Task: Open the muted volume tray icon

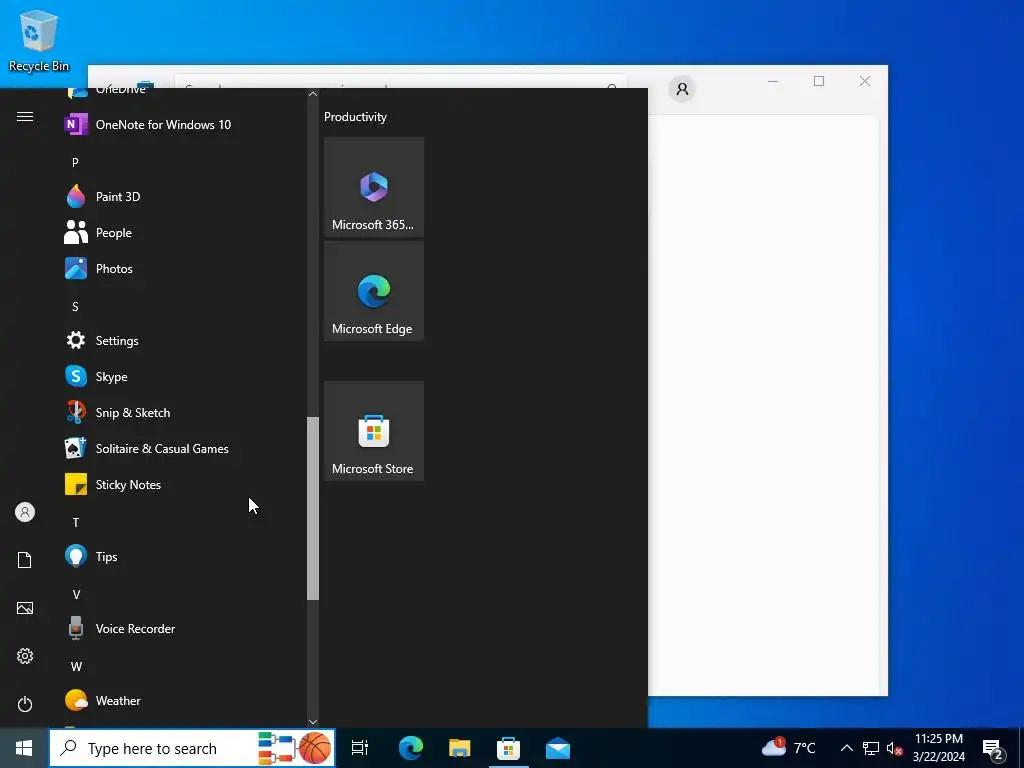Action: coord(894,748)
